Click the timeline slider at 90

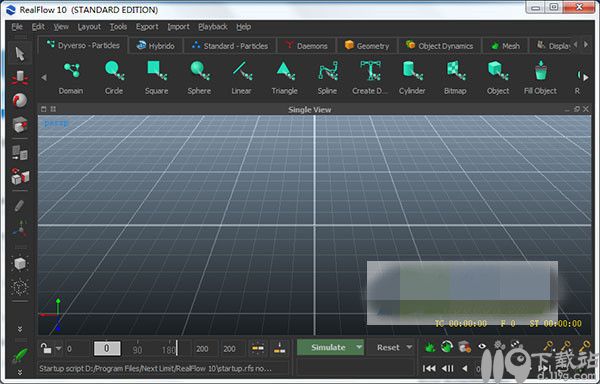pyautogui.click(x=137, y=349)
